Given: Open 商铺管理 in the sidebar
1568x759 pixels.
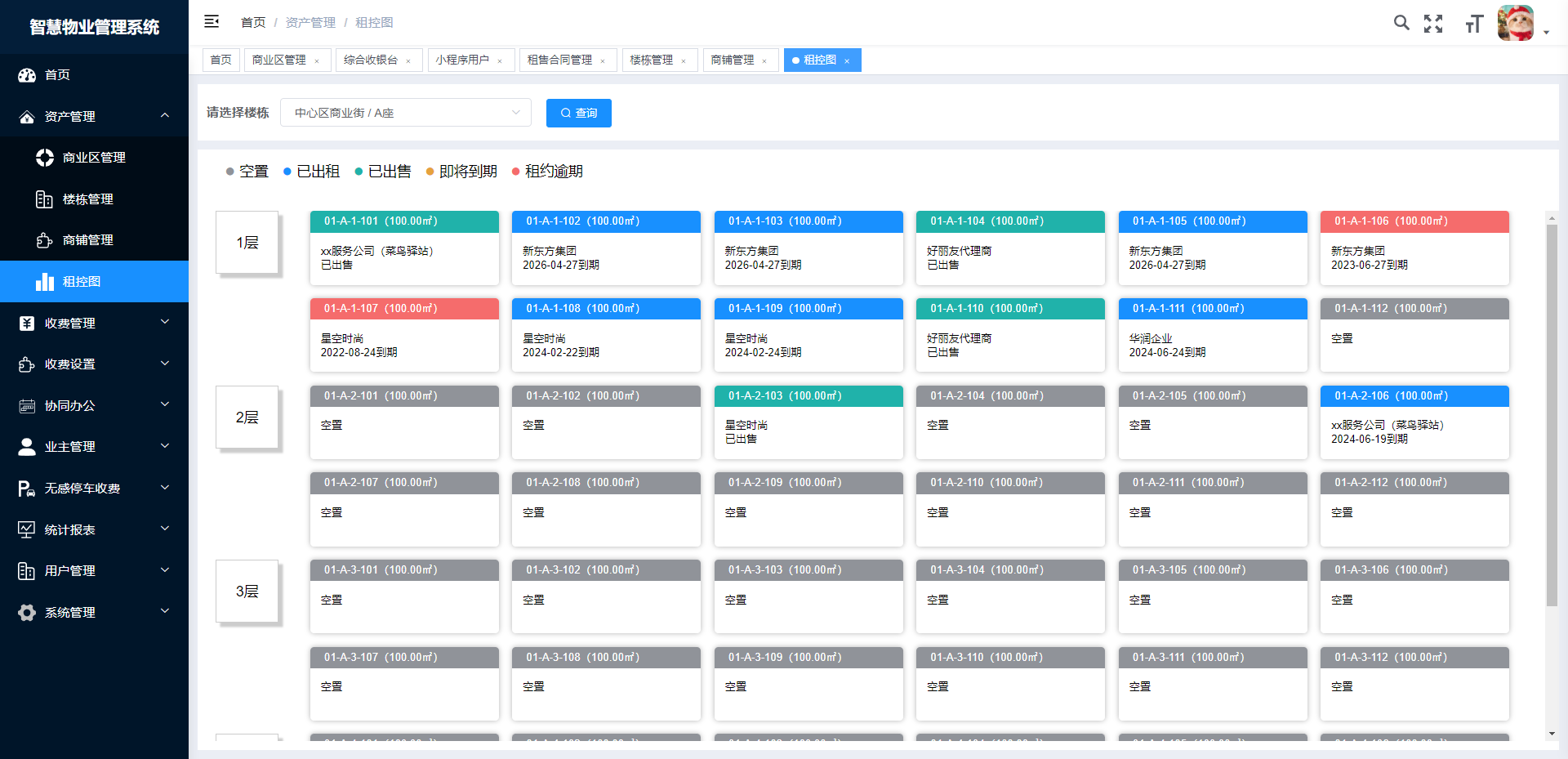Looking at the screenshot, I should [x=94, y=240].
